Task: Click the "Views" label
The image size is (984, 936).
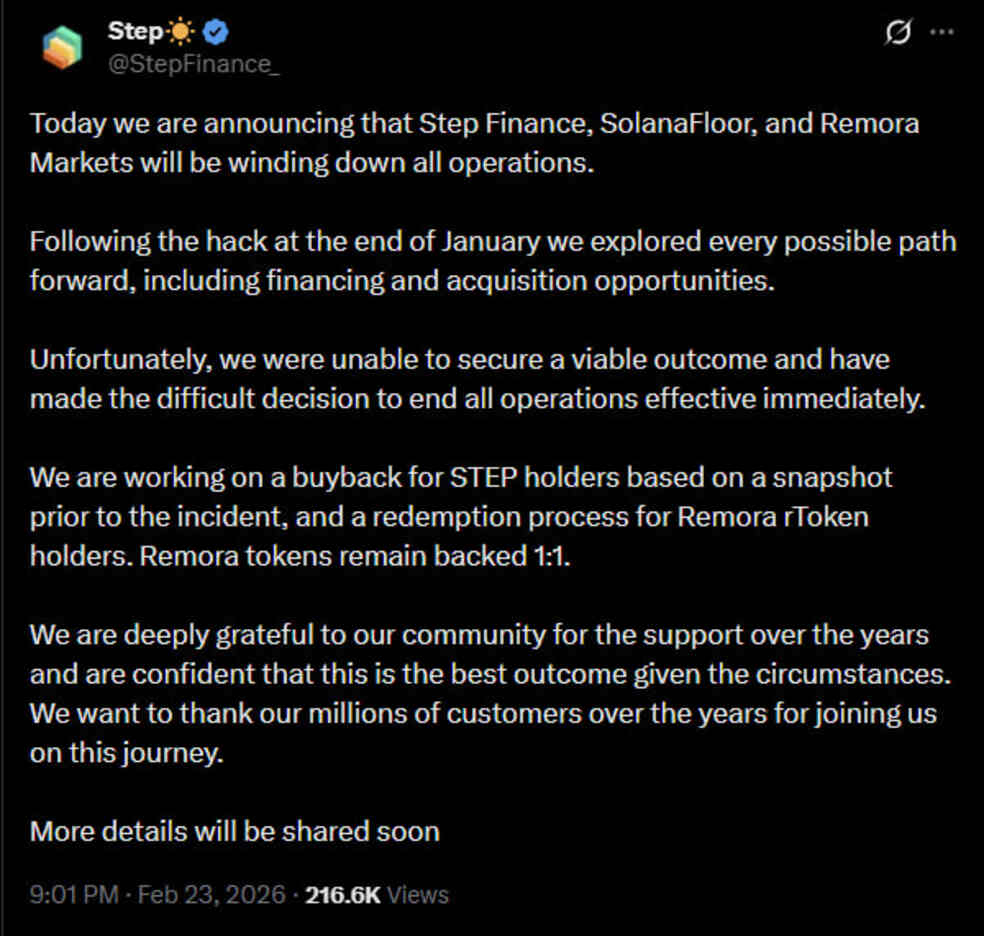Action: [417, 894]
